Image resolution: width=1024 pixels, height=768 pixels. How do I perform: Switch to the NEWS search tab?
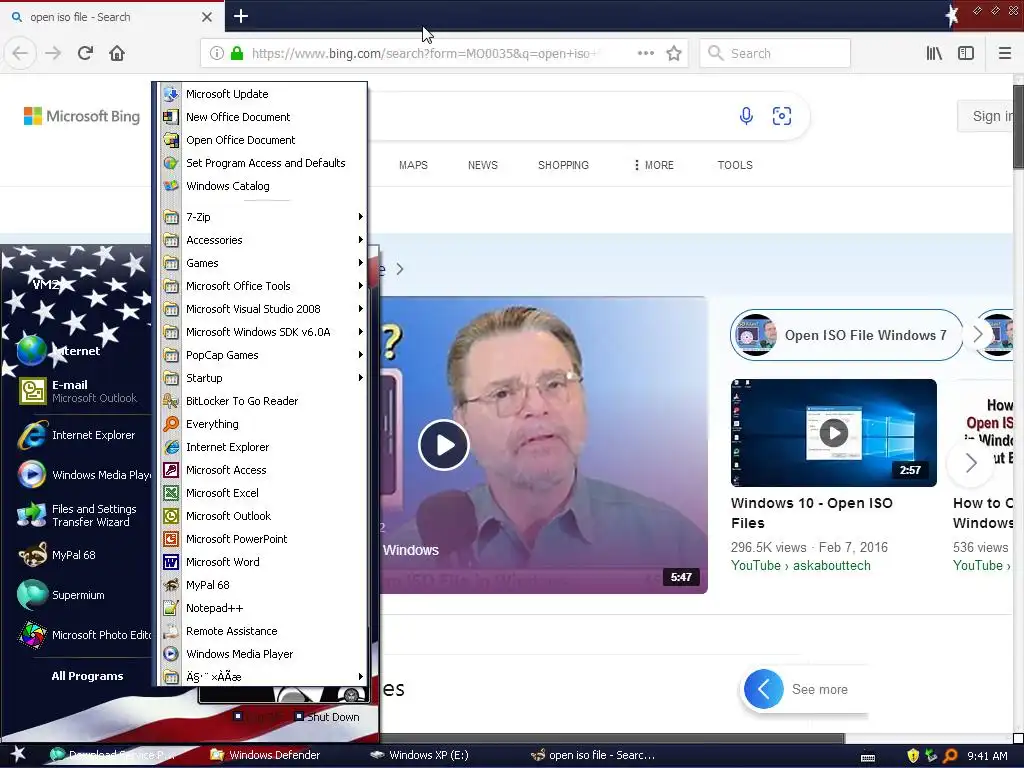(483, 165)
